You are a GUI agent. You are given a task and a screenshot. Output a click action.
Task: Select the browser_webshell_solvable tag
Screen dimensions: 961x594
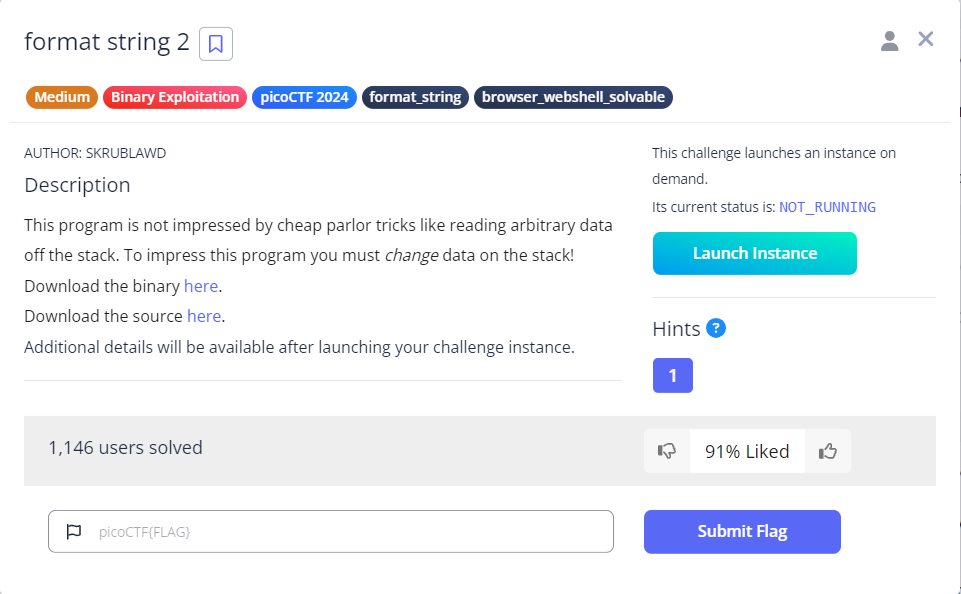click(x=573, y=97)
